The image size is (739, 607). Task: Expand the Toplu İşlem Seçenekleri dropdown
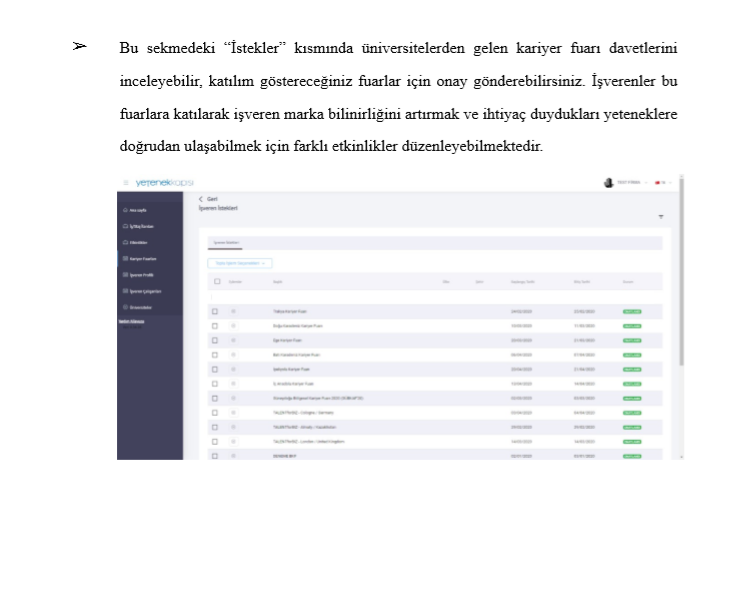click(240, 263)
